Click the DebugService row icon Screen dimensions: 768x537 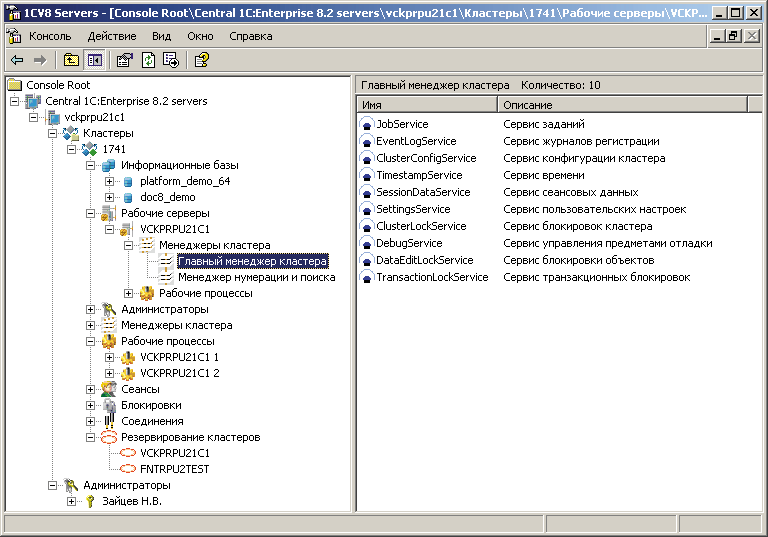(367, 243)
